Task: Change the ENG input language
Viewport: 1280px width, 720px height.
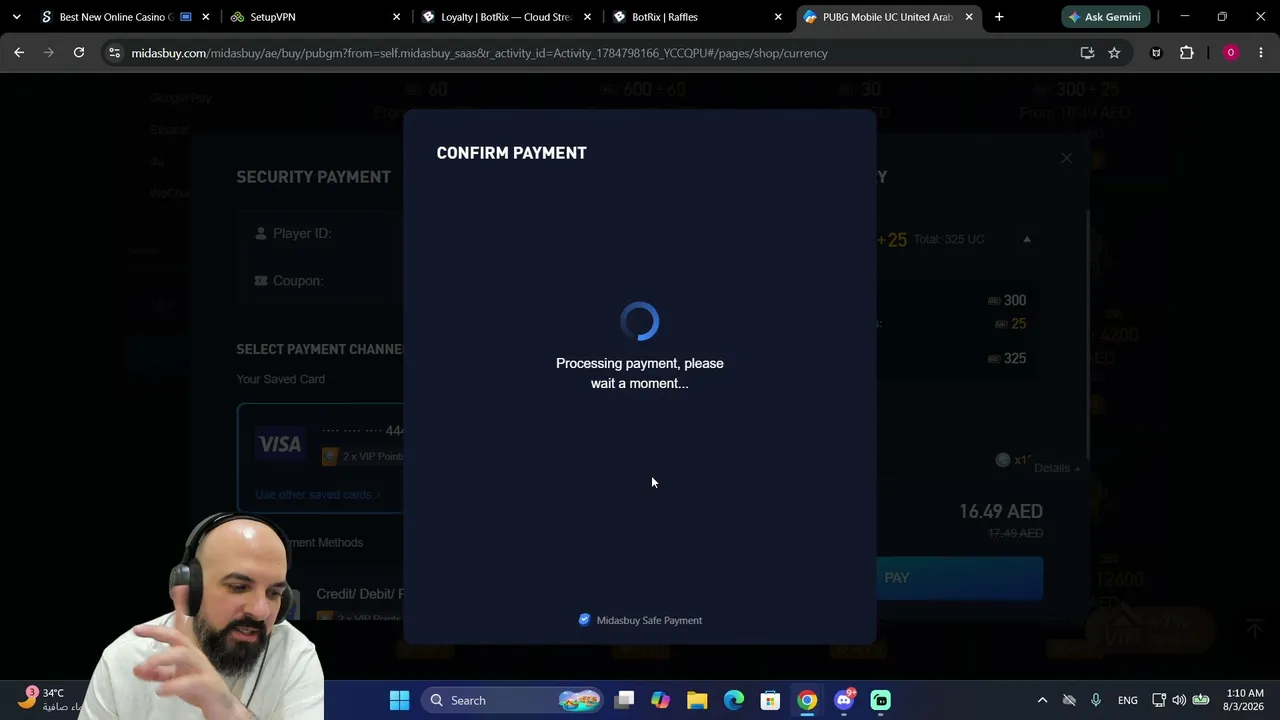Action: point(1128,700)
